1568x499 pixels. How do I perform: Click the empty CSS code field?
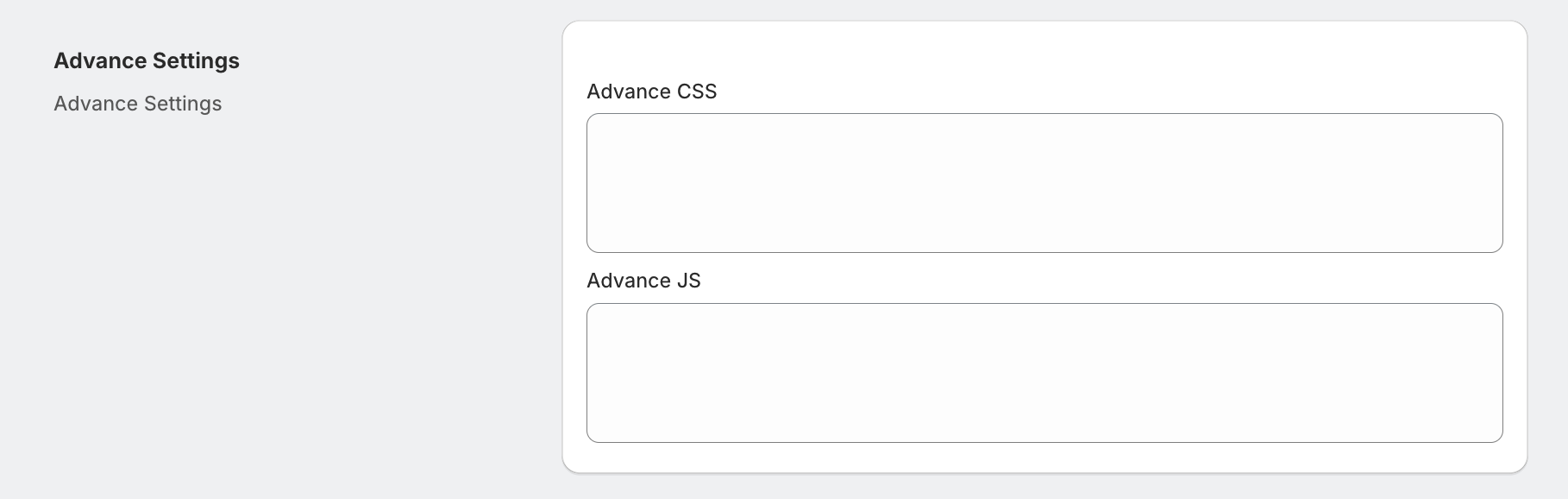(x=1044, y=183)
